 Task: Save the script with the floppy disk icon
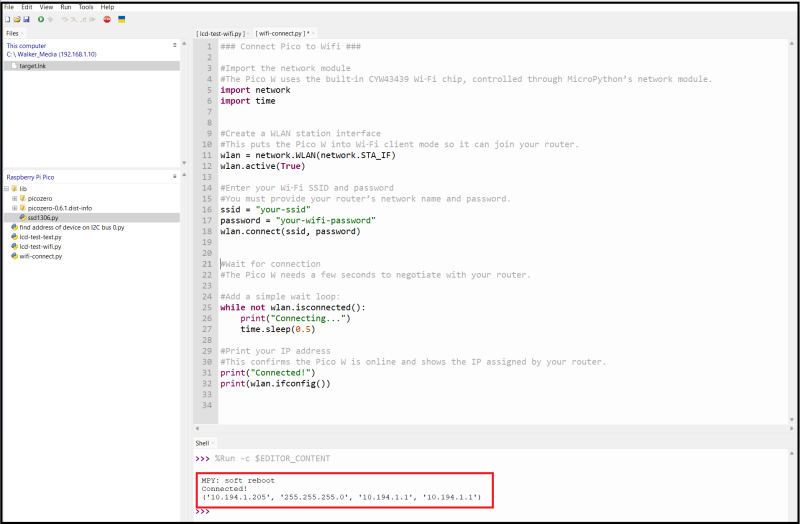point(26,19)
